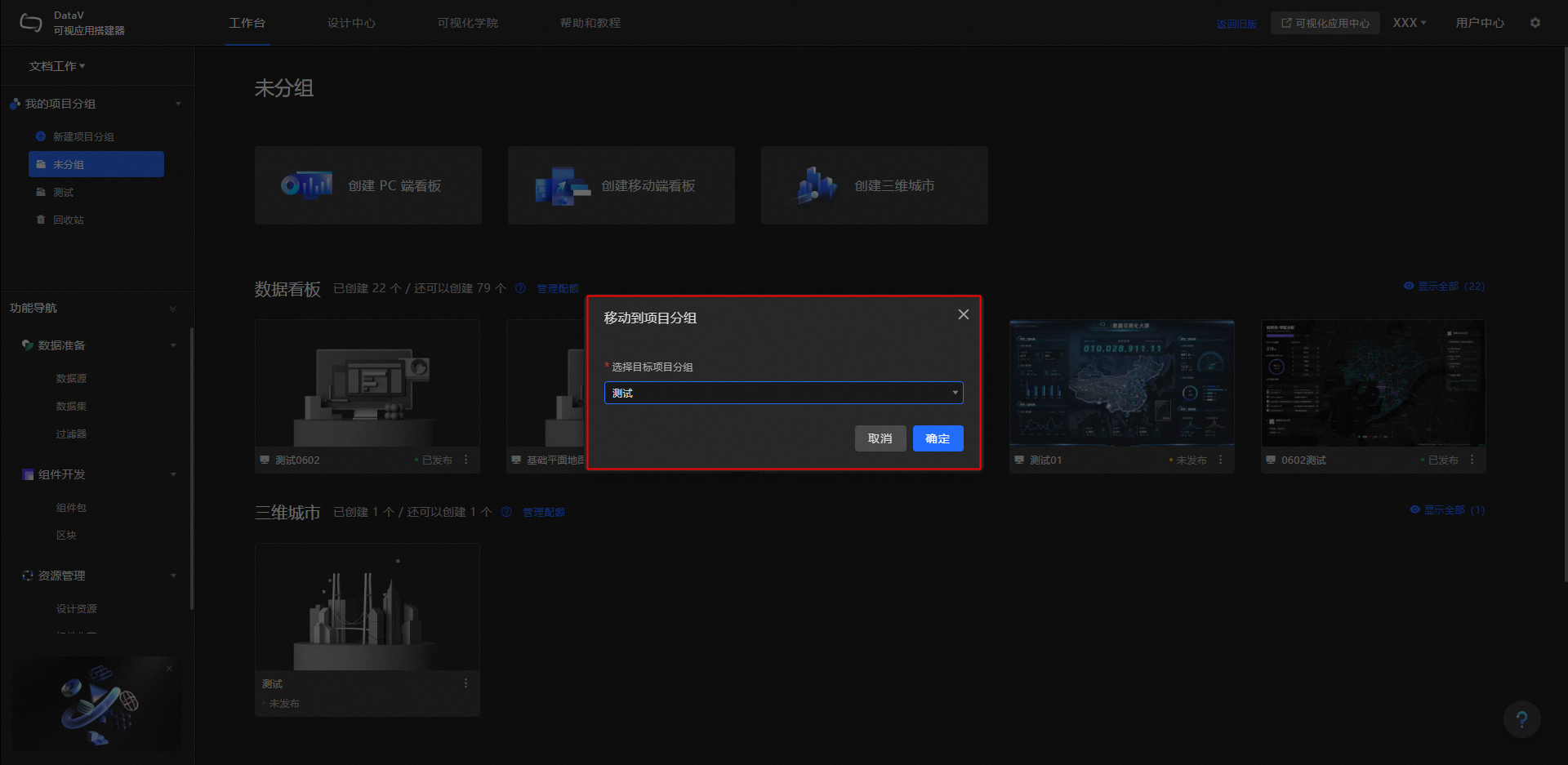Open the 0602测试 dashboard thumbnail
Screen dimensions: 1568x765
[x=1374, y=383]
